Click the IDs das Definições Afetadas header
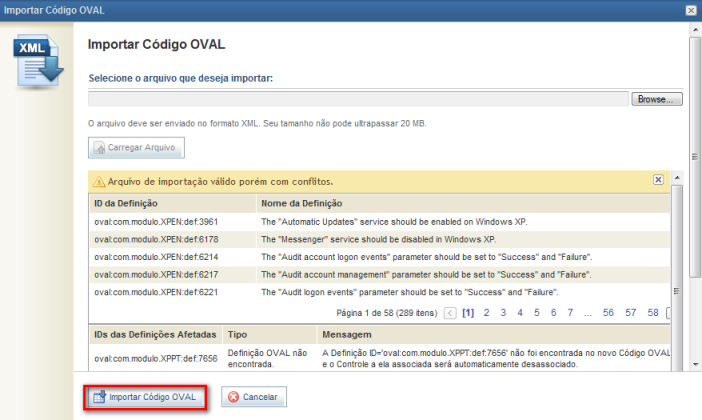The width and height of the screenshot is (702, 420). point(155,335)
